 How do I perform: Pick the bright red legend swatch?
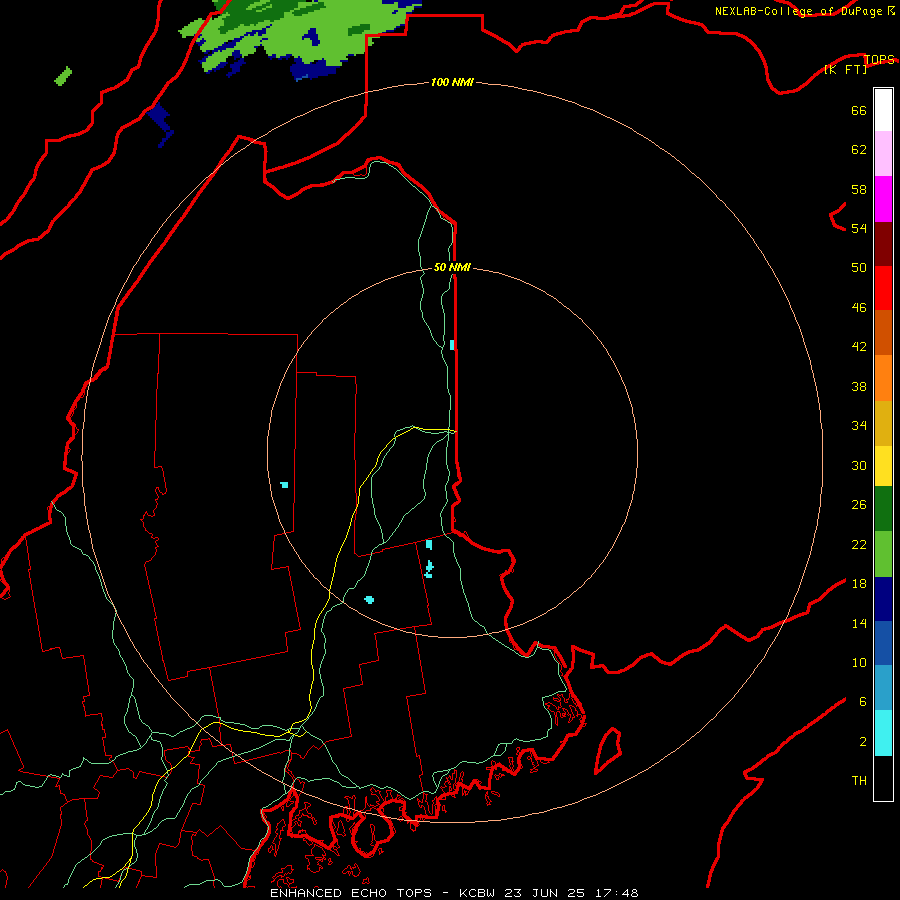(x=883, y=289)
